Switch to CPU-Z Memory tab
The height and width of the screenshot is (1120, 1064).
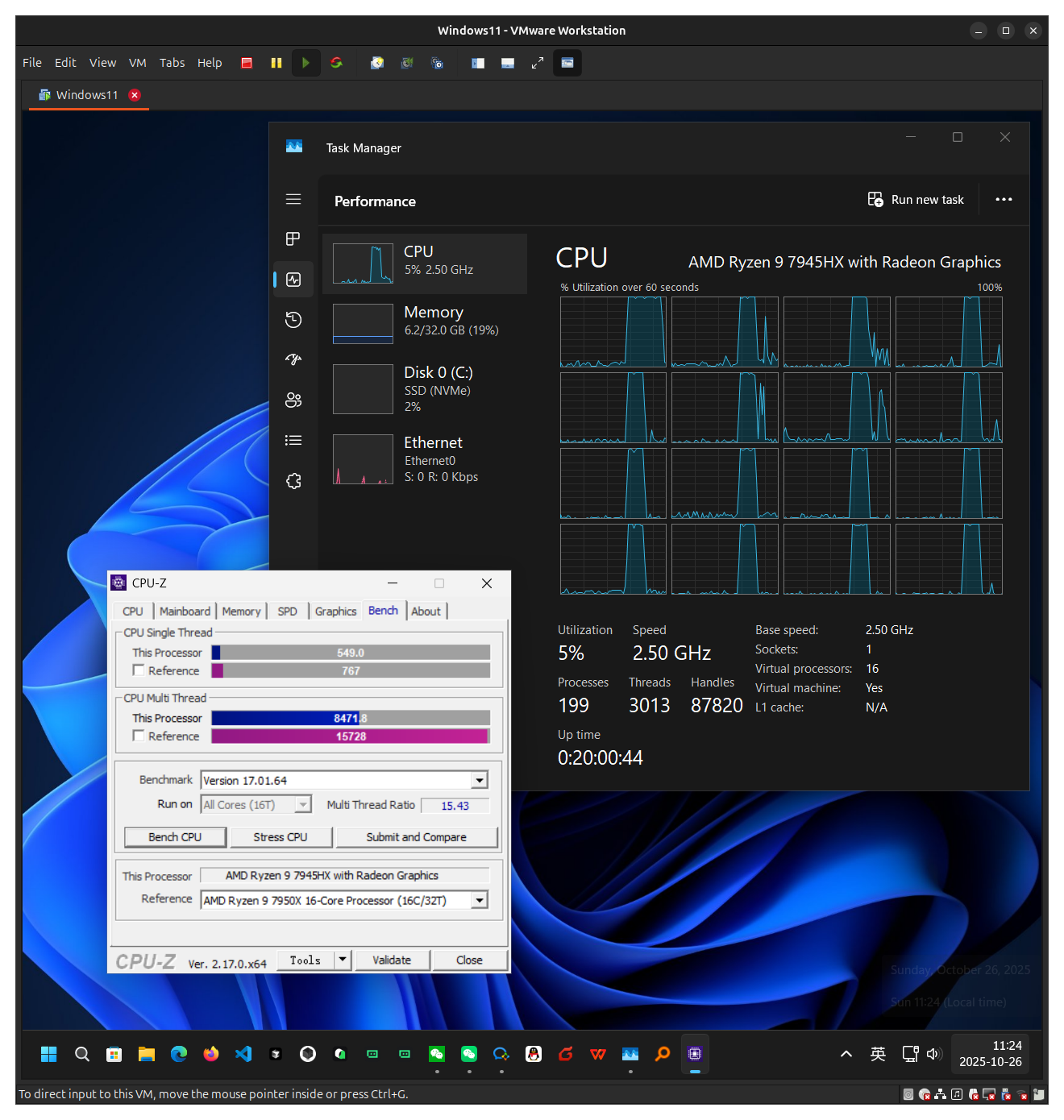coord(241,612)
